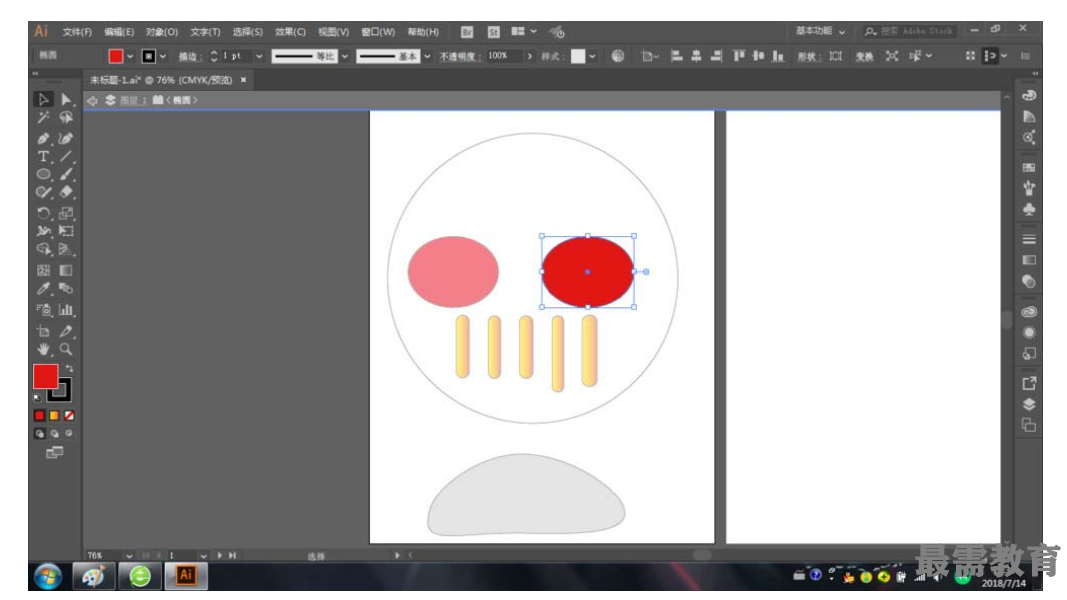Click Illustrator icon in Windows taskbar

tap(186, 576)
